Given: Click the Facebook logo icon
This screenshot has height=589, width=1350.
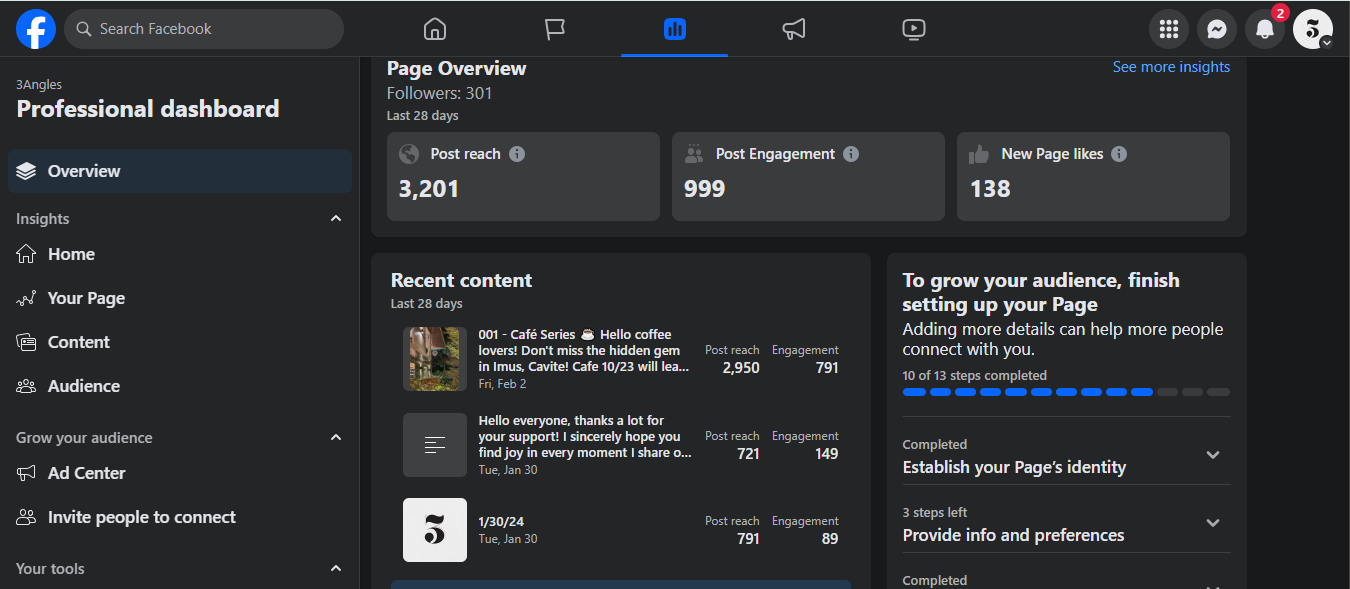Looking at the screenshot, I should tap(35, 29).
